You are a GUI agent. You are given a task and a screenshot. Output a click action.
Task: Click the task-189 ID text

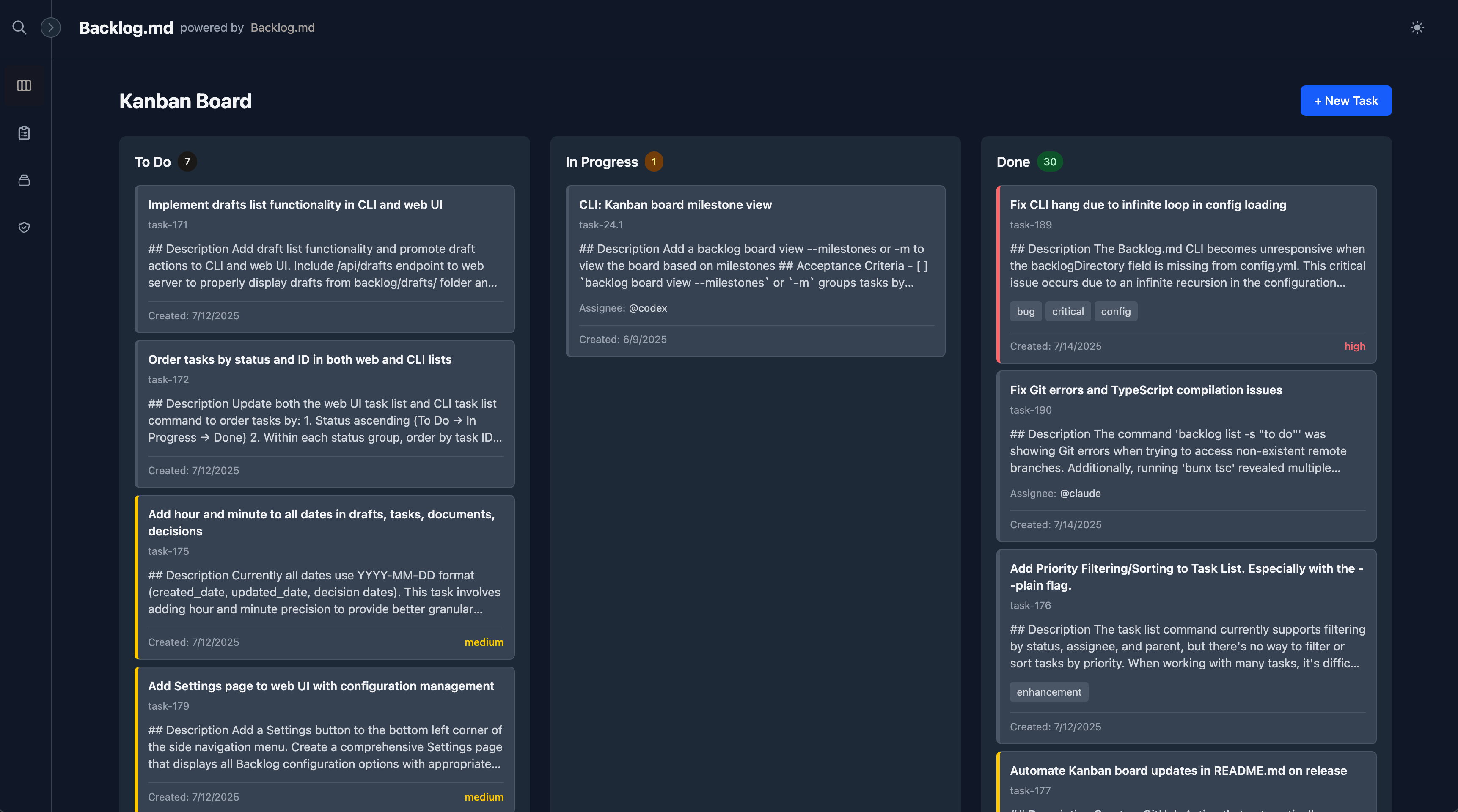point(1031,225)
